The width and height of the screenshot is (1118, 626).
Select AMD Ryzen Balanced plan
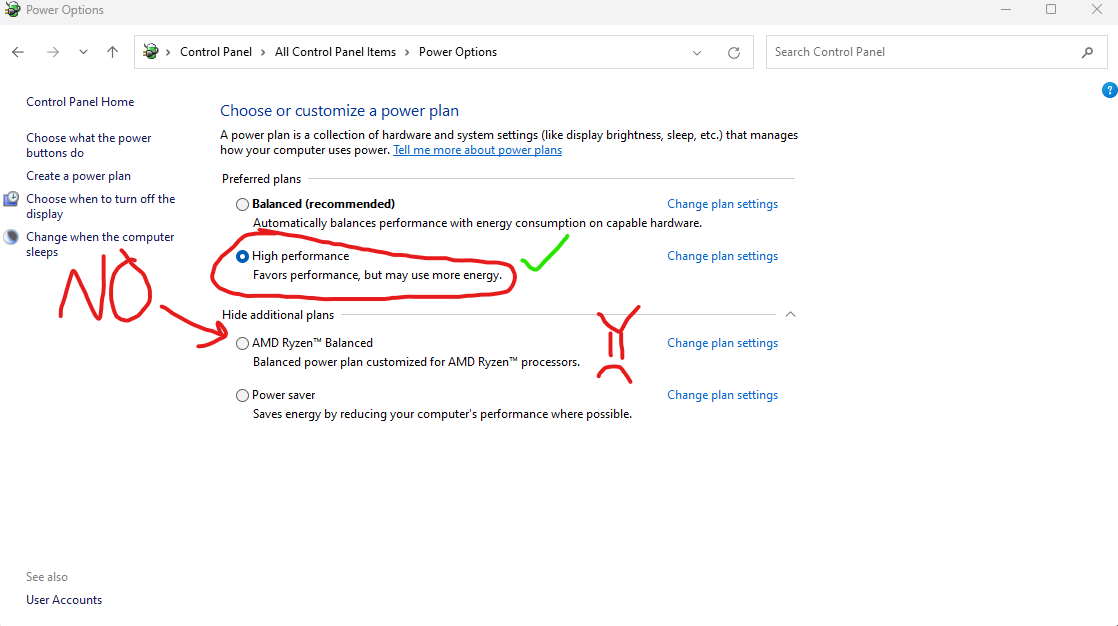tap(242, 344)
